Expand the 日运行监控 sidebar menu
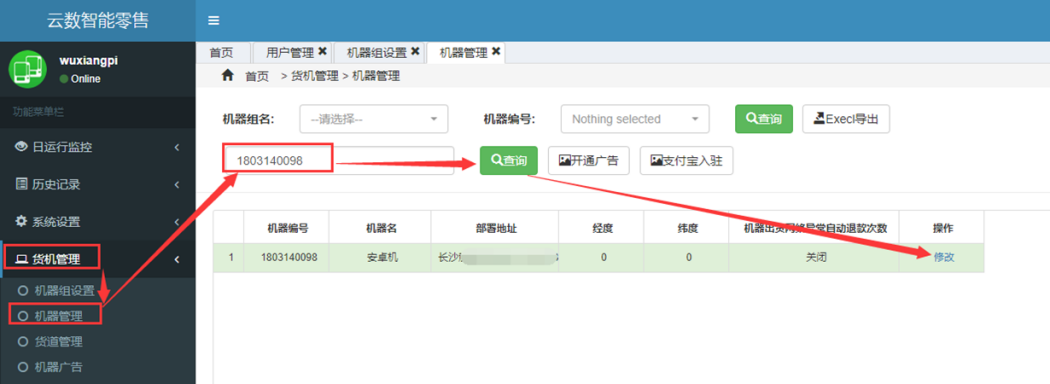Viewport: 1050px width, 384px height. click(x=98, y=147)
